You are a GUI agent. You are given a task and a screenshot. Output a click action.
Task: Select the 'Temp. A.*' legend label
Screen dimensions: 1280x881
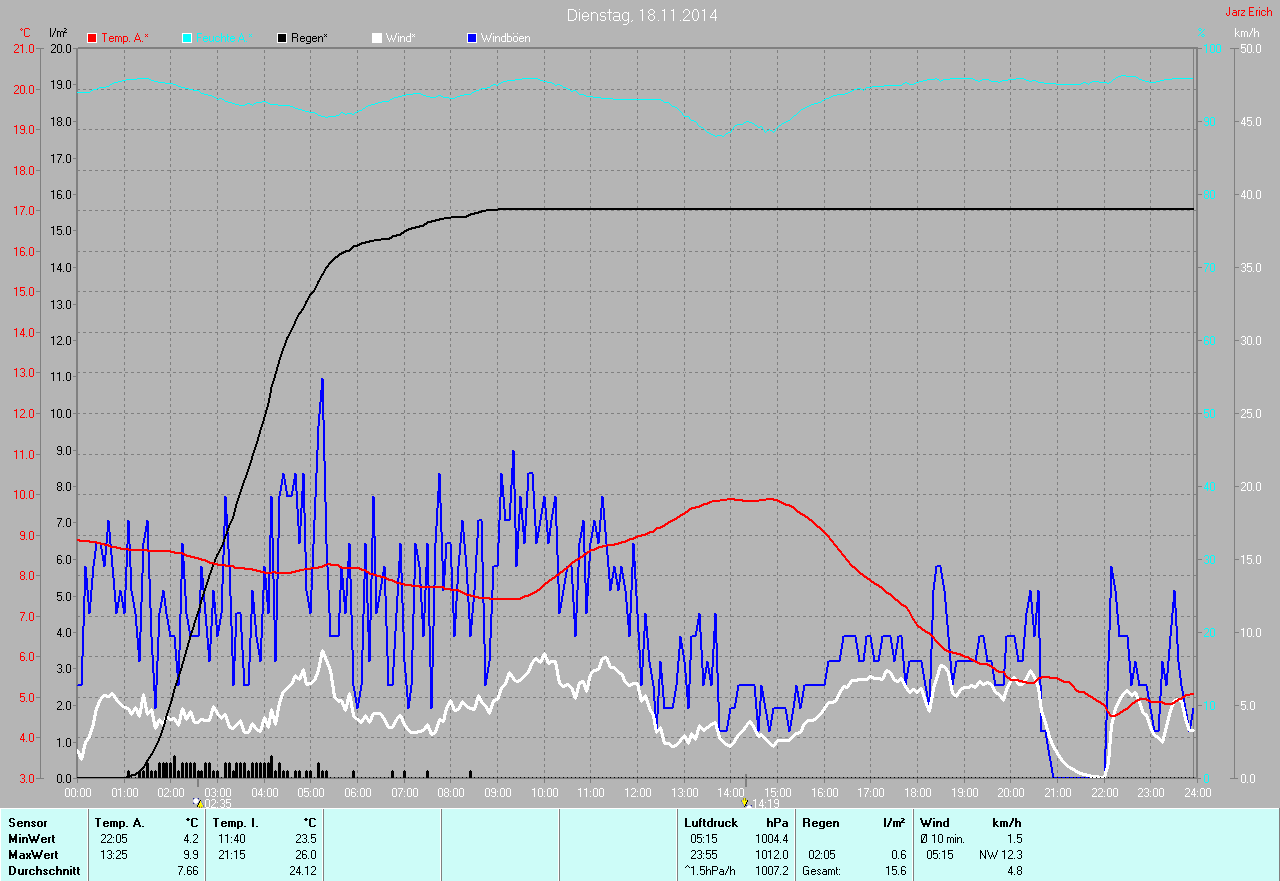point(125,38)
